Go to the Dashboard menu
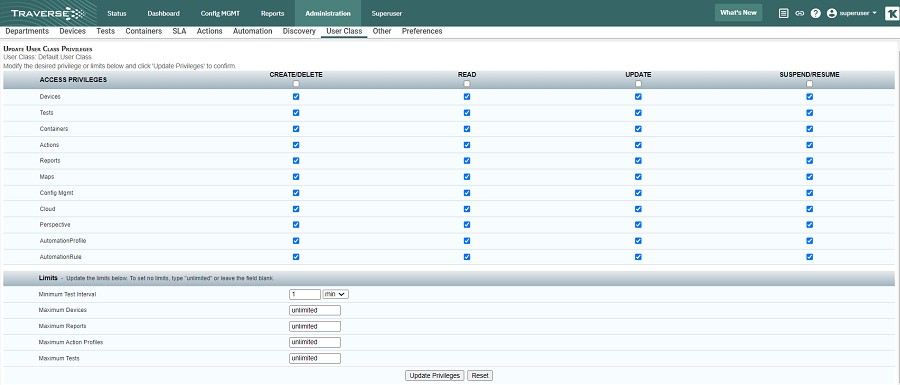The image size is (900, 385). [164, 13]
